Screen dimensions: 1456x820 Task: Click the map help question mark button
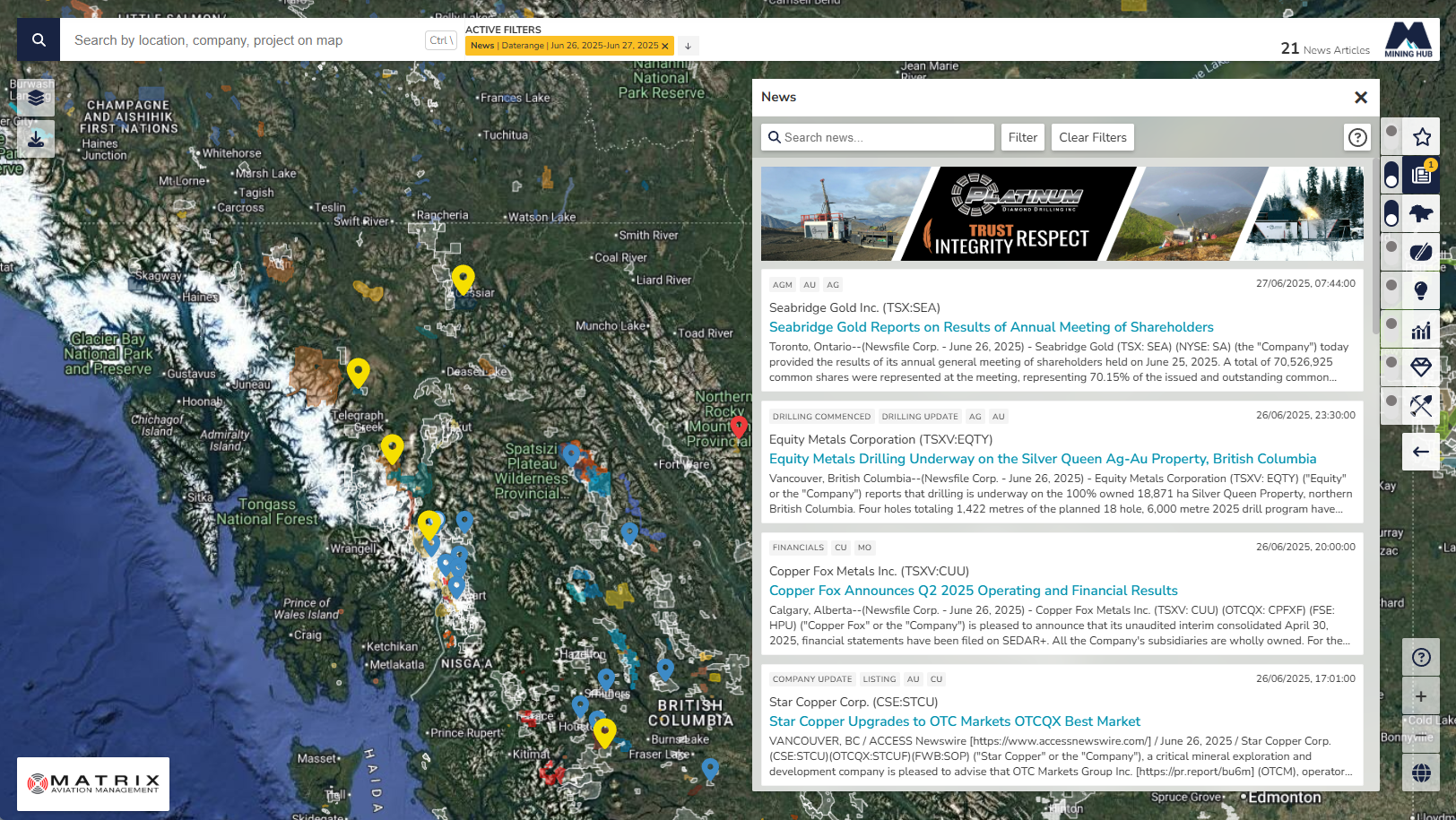[1421, 657]
